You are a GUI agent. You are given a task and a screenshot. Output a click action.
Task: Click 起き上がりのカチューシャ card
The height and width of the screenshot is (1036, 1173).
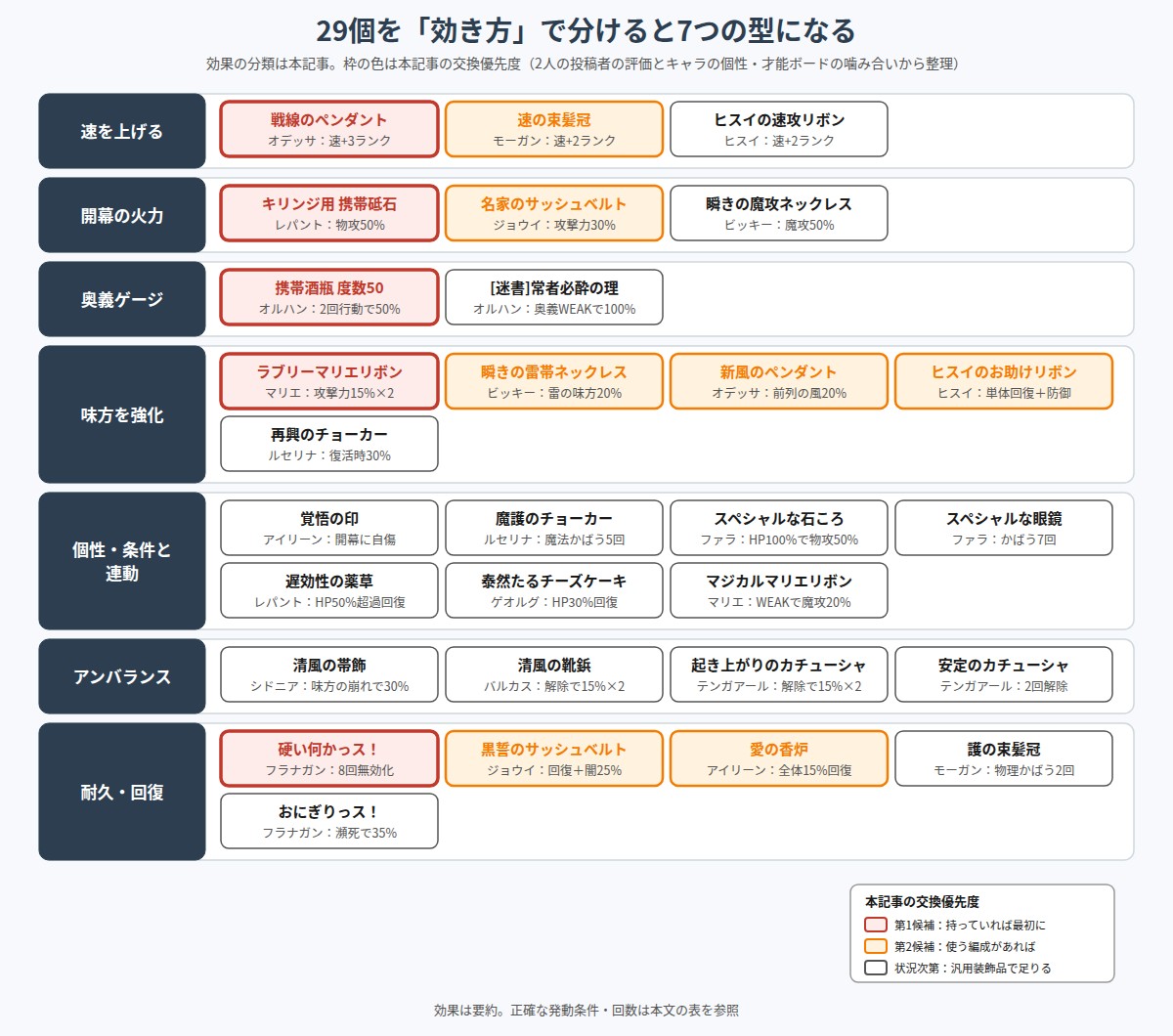click(779, 674)
